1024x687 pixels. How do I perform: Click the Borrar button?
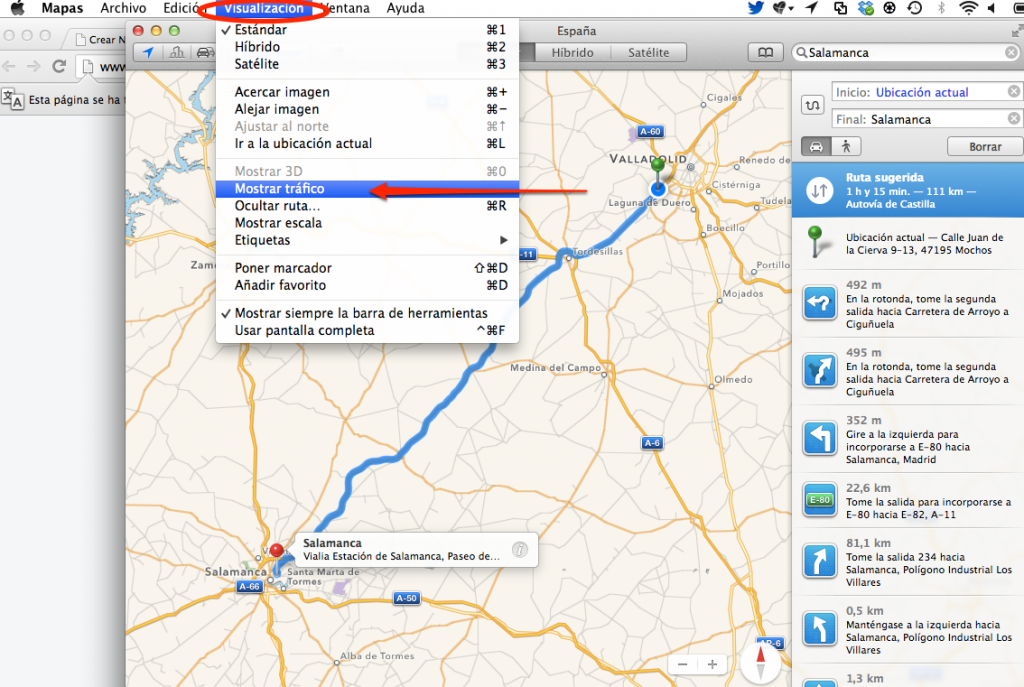(985, 146)
